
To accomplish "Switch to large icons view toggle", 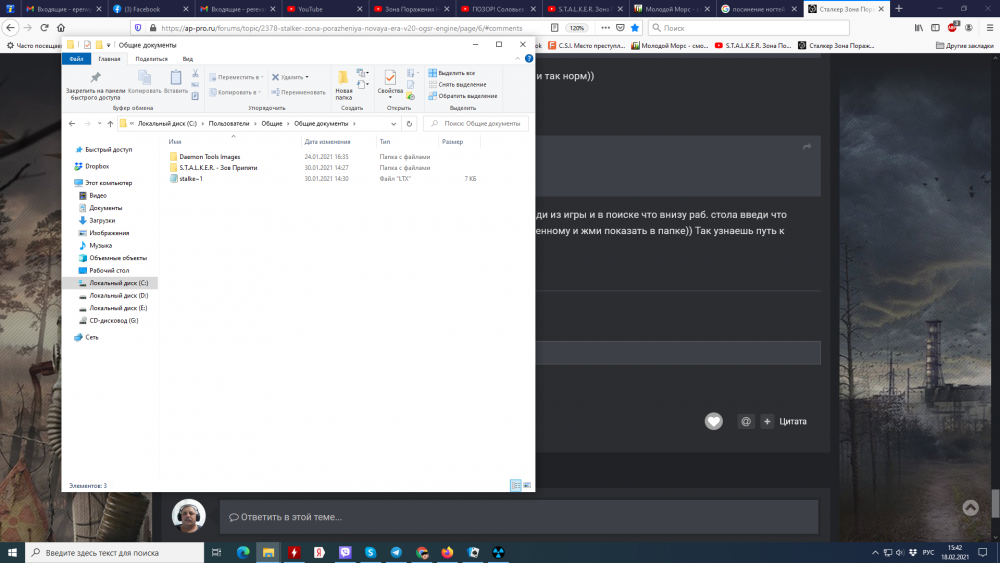I will pyautogui.click(x=527, y=485).
